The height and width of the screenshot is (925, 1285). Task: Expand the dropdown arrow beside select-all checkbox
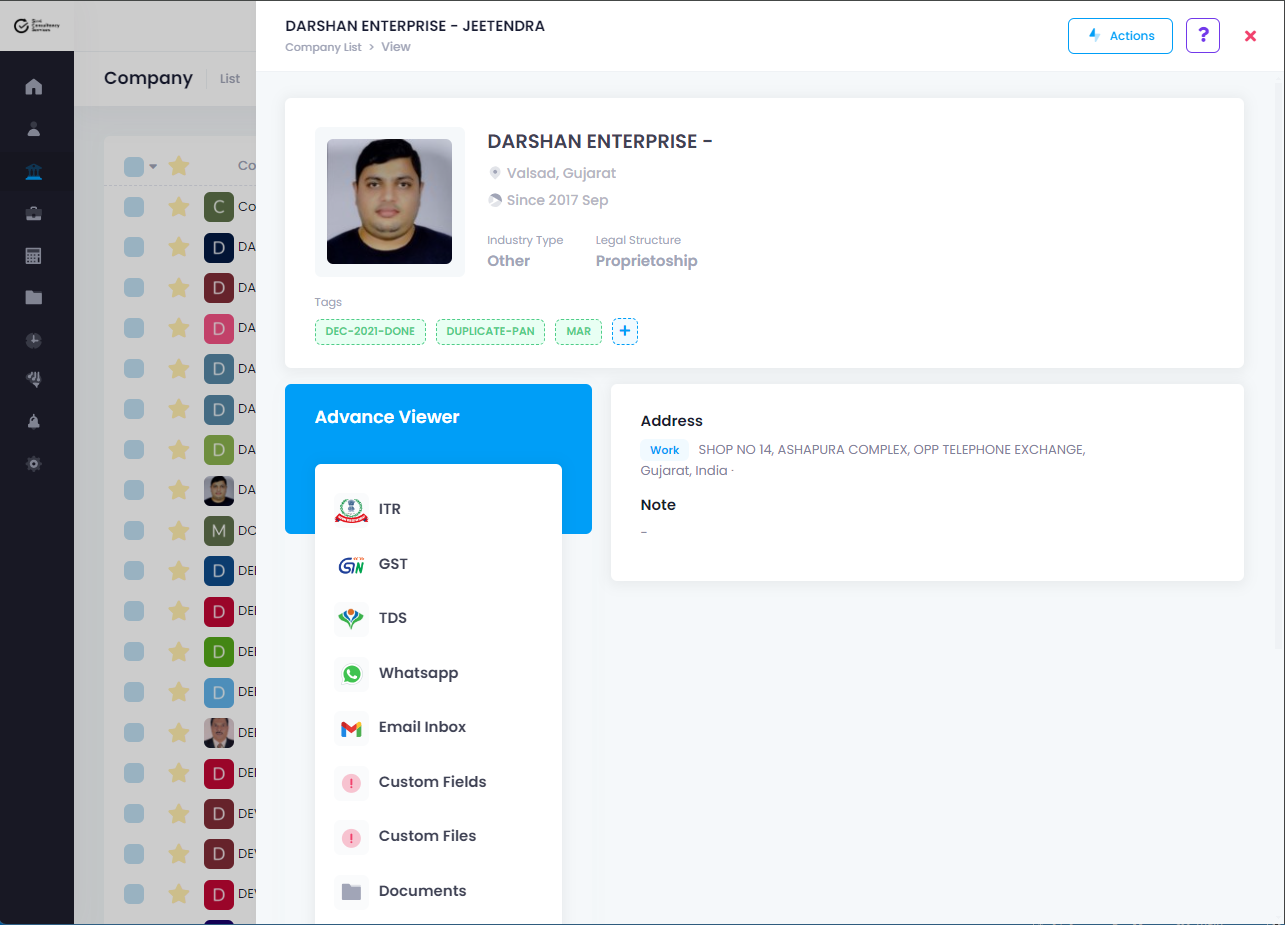click(153, 167)
